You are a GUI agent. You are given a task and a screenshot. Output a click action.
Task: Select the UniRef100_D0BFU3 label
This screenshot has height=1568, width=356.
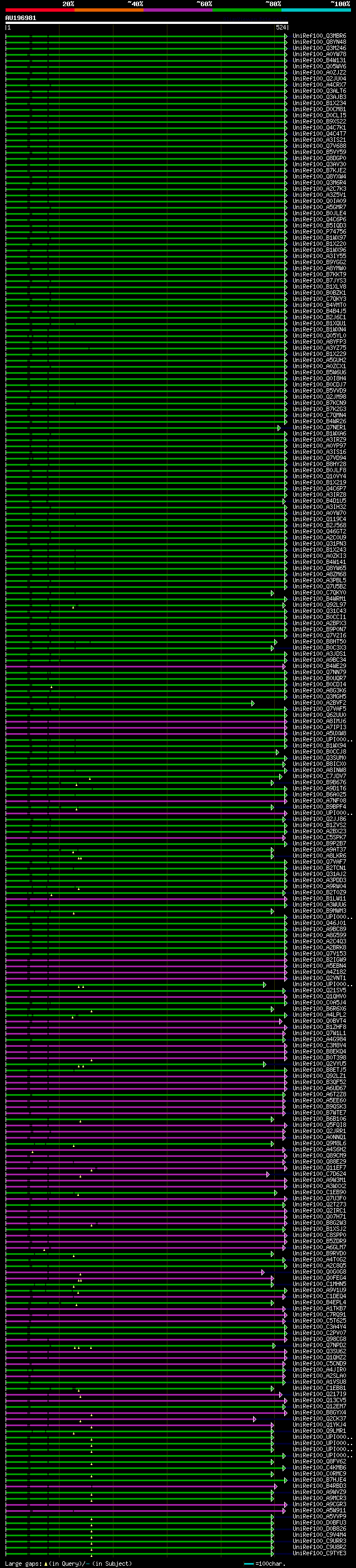coord(319,1523)
